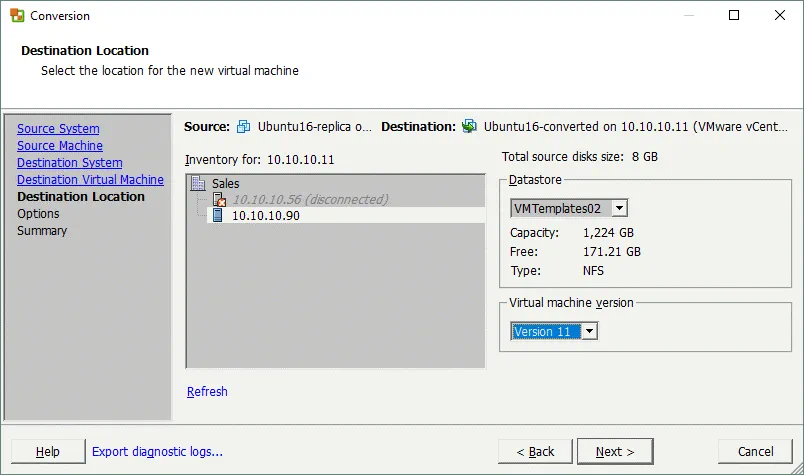Click Export diagnostic logs link
The height and width of the screenshot is (475, 804).
(157, 452)
